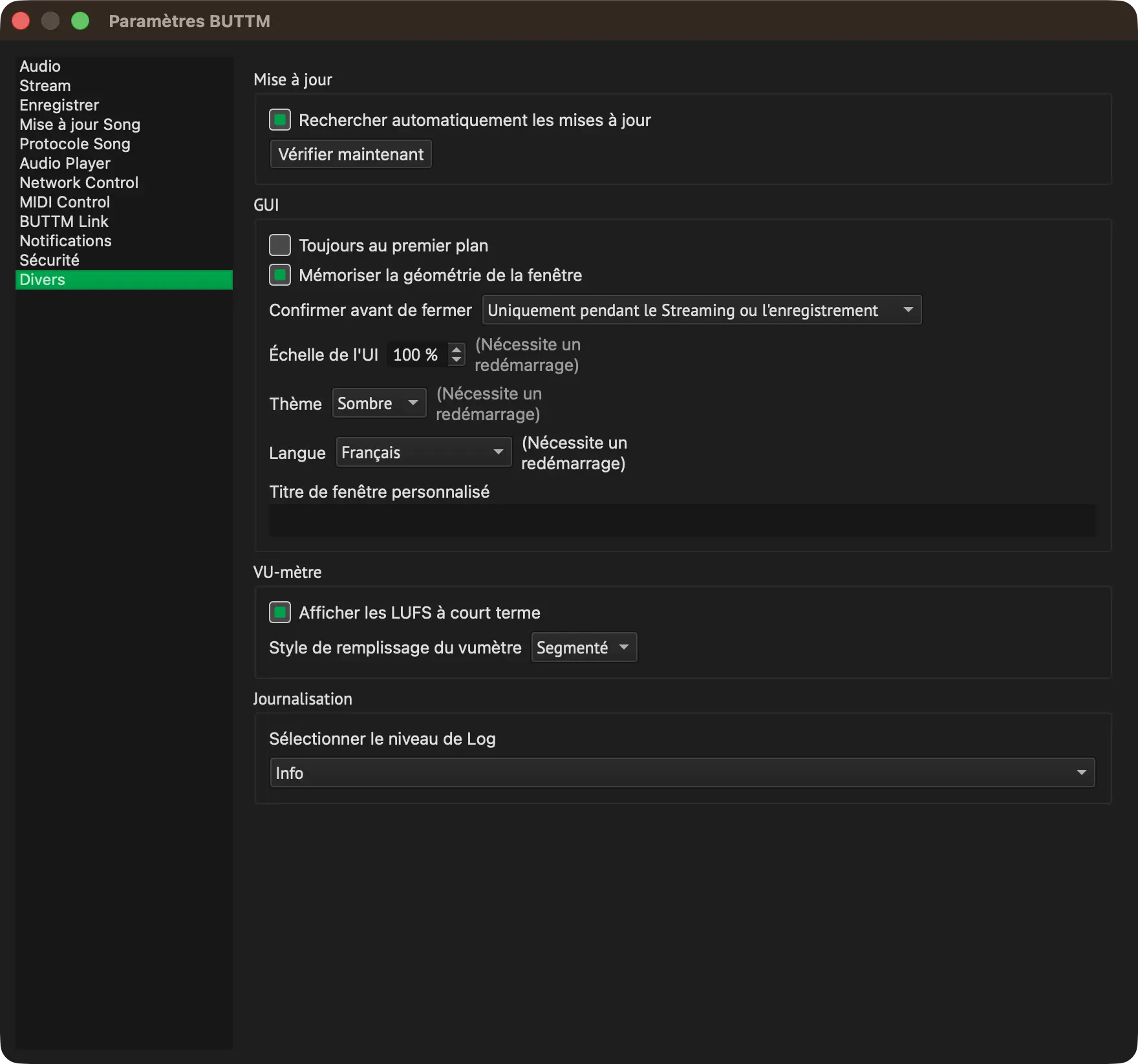This screenshot has height=1064, width=1138.
Task: Open Network Control settings
Action: click(124, 182)
